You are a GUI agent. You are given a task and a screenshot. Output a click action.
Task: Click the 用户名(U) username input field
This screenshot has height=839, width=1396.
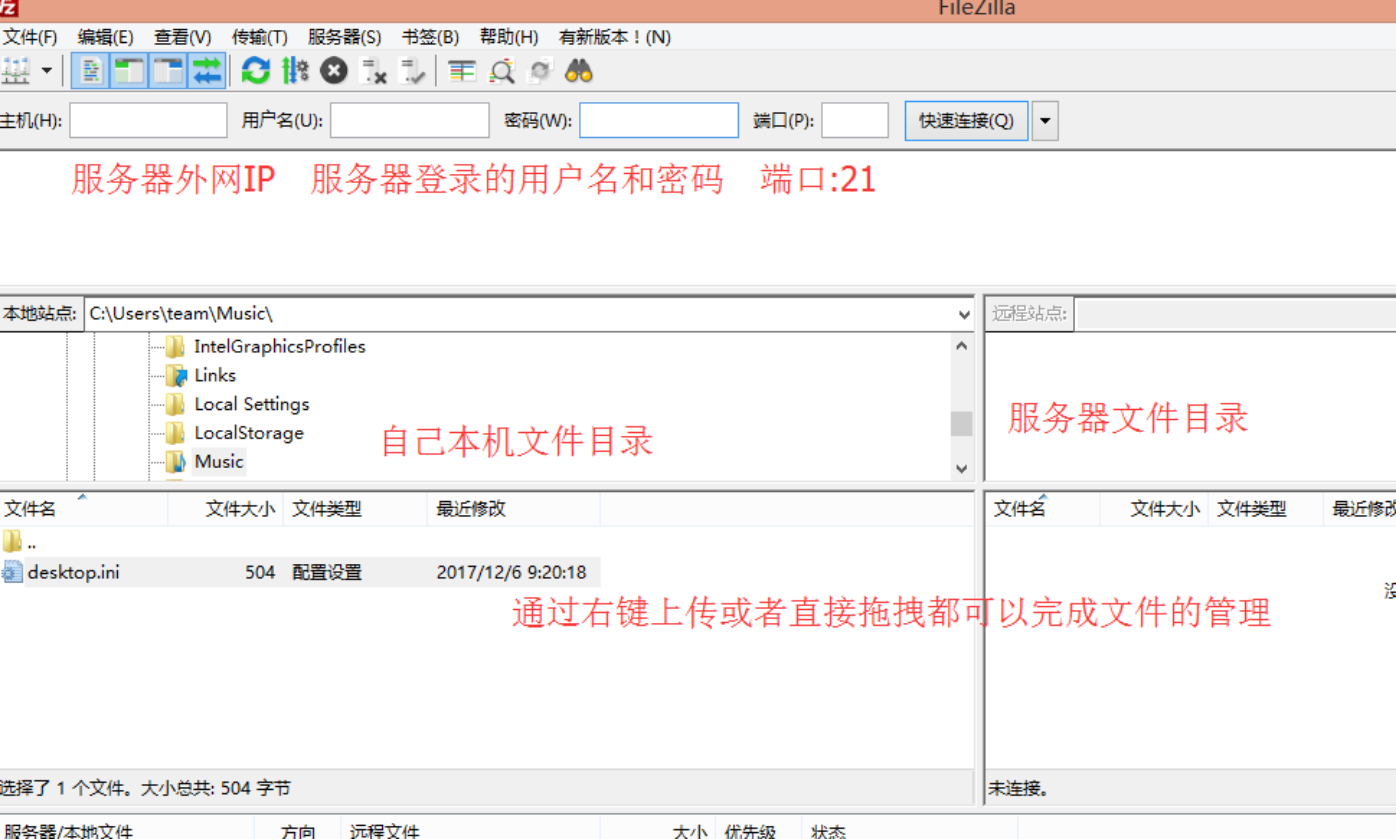[410, 120]
